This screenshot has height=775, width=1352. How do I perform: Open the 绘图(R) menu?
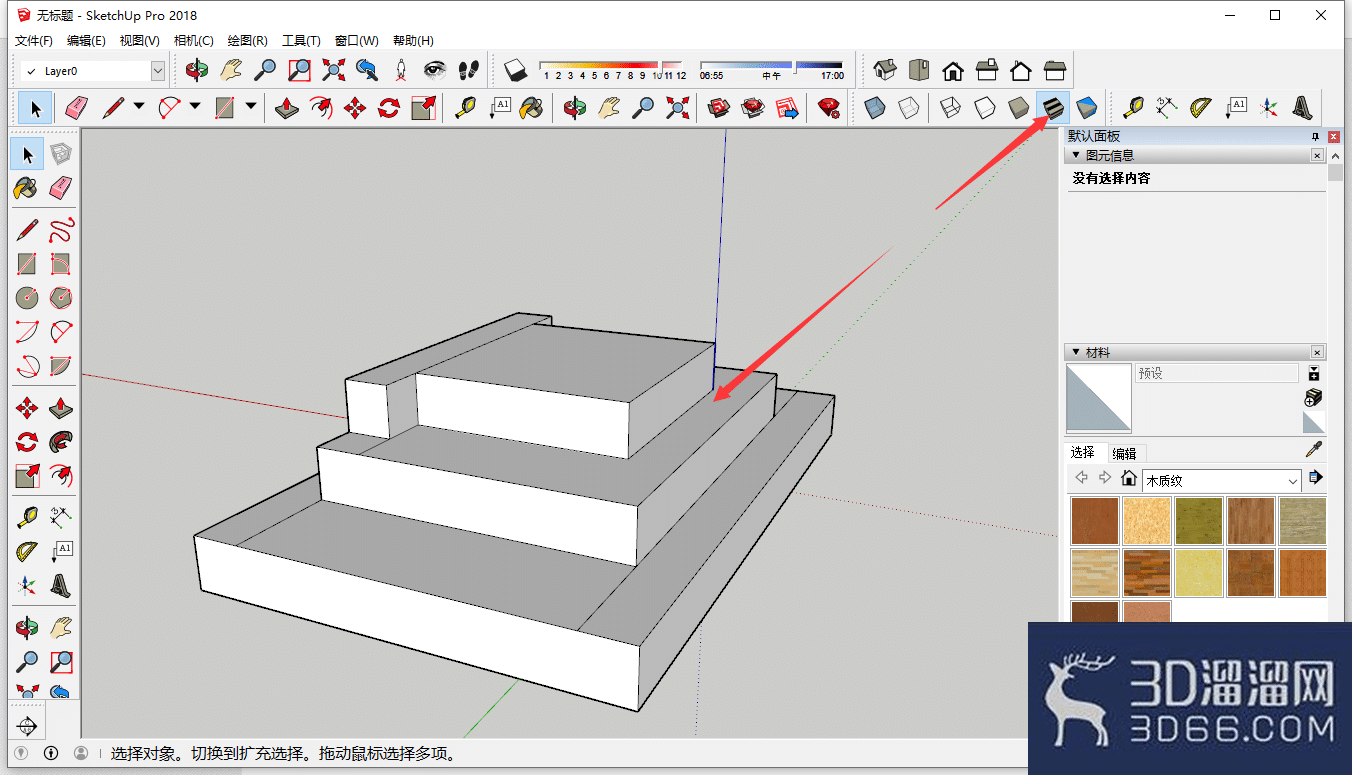tap(247, 41)
